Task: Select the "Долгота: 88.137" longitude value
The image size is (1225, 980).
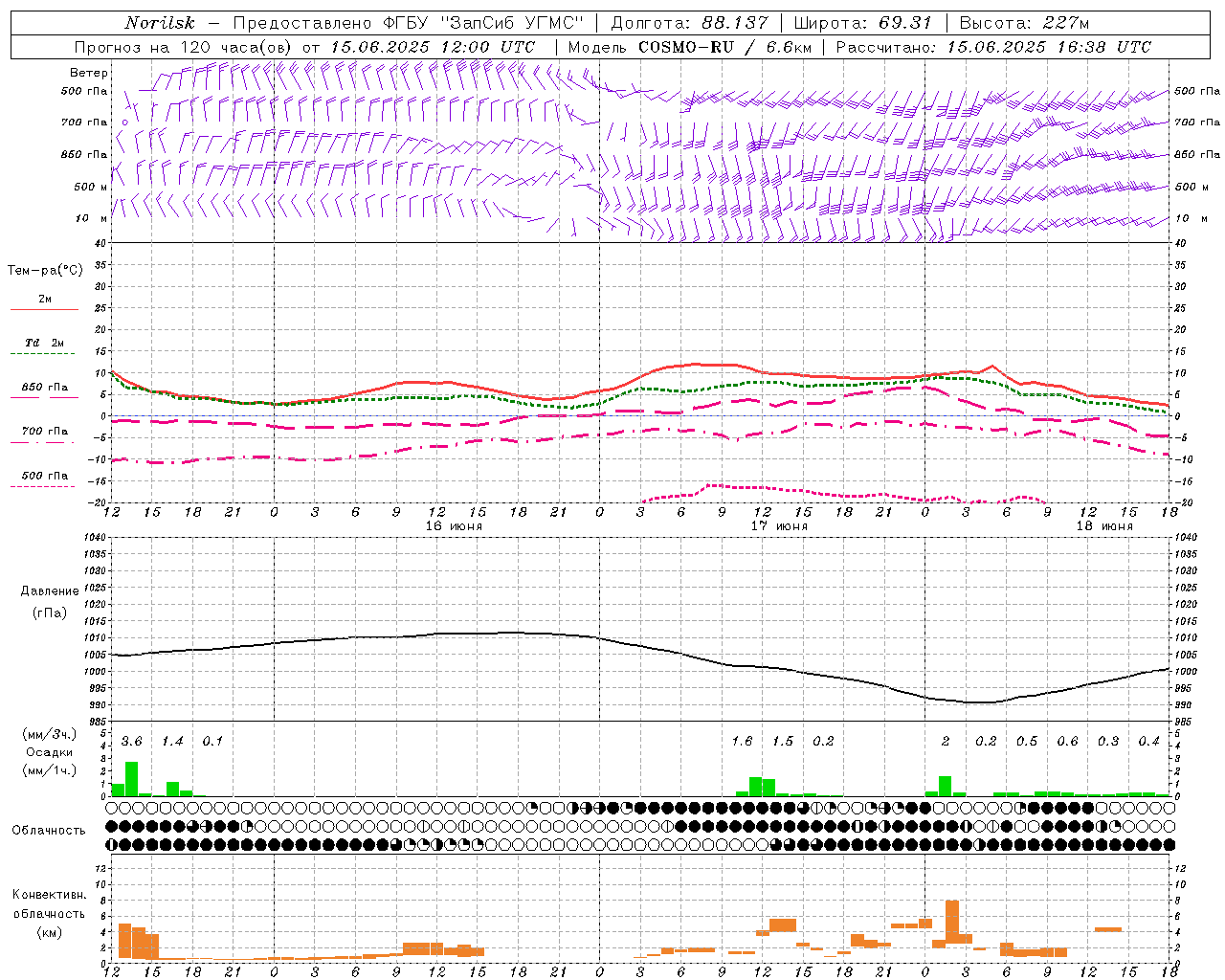Action: pos(689,23)
